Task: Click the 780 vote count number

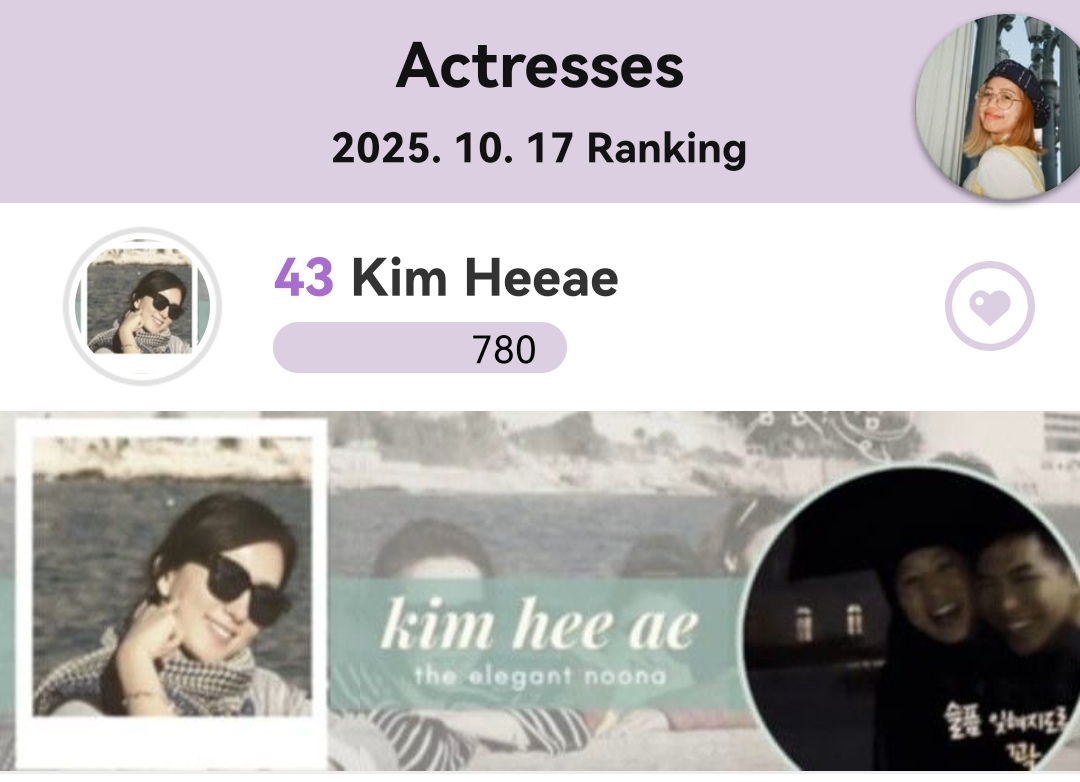Action: click(503, 349)
